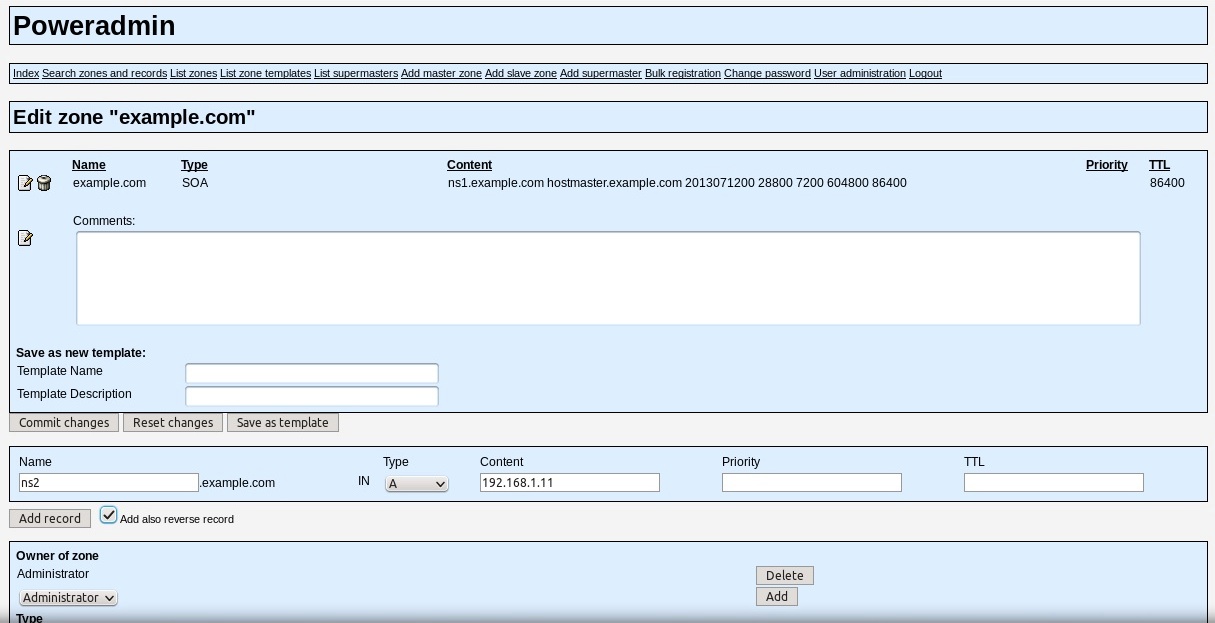
Task: Select Add supermaster link
Action: (x=601, y=73)
